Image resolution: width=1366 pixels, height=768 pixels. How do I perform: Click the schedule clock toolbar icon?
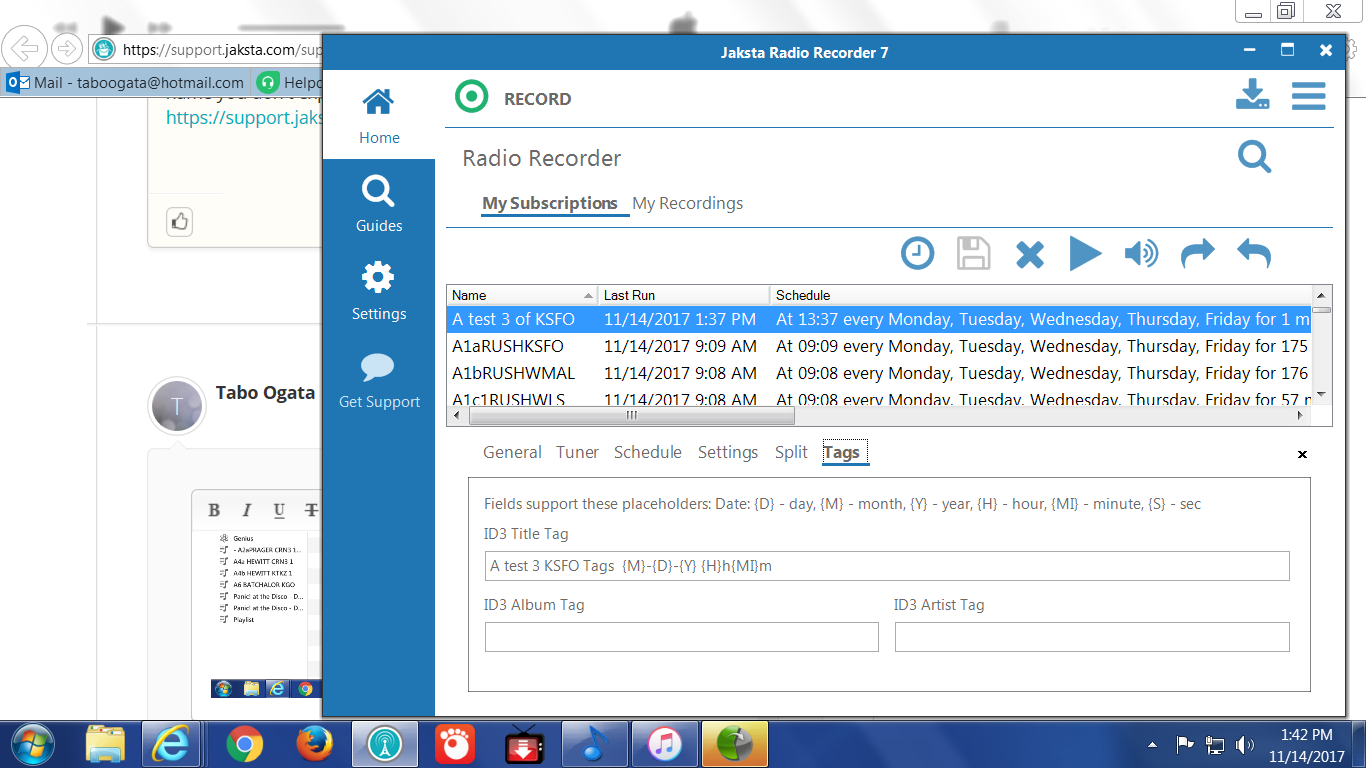917,253
